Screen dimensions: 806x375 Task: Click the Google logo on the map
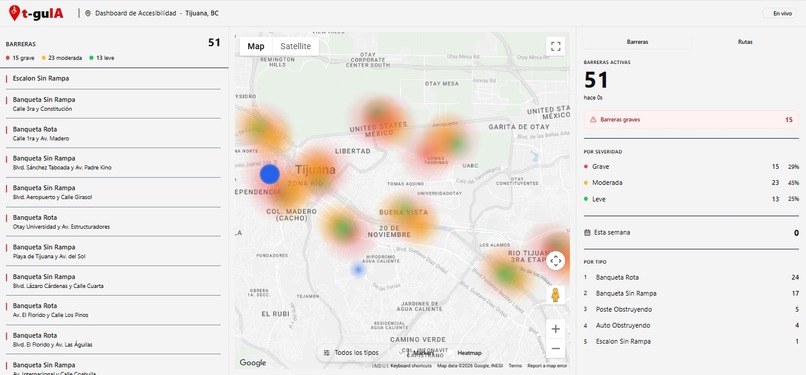pos(253,363)
